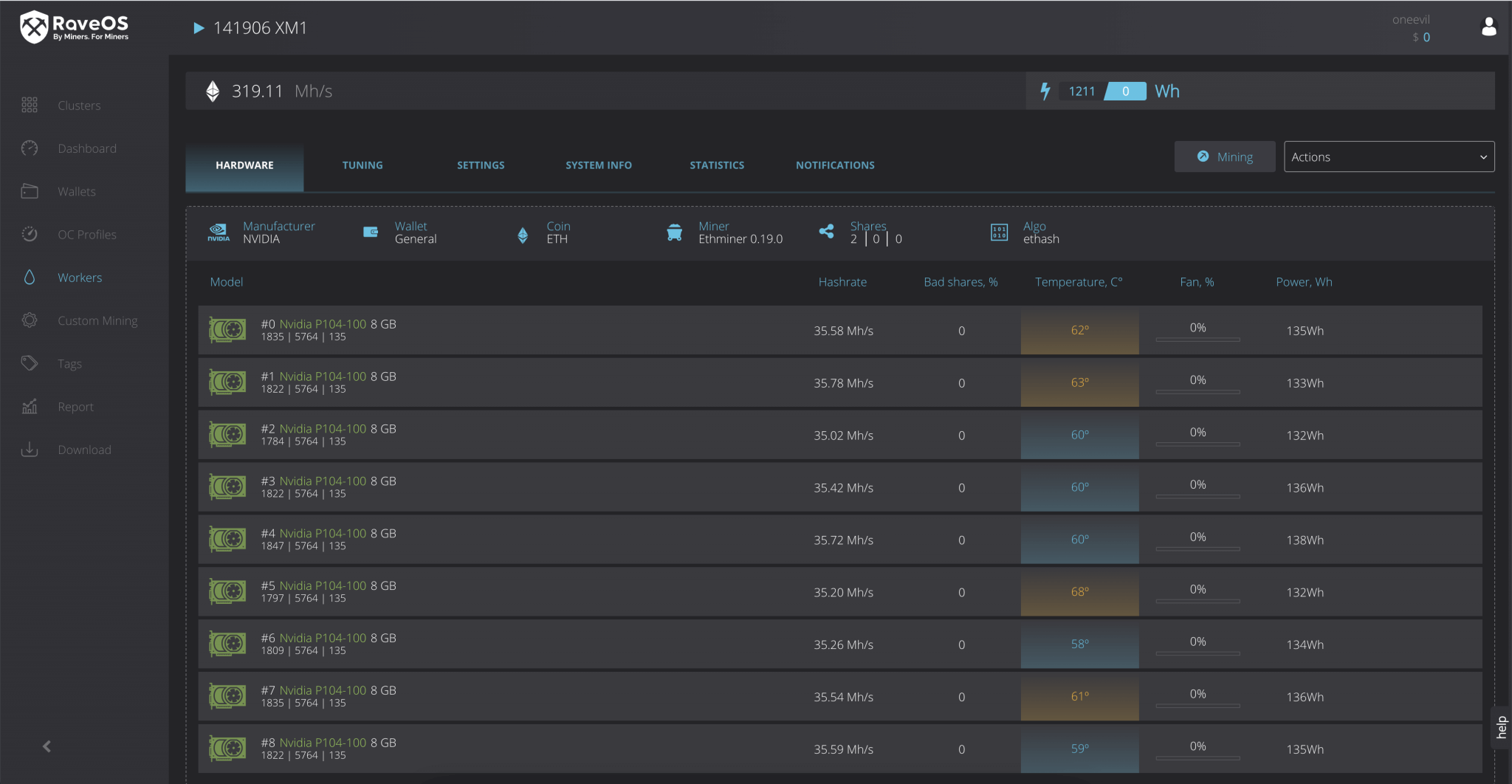The height and width of the screenshot is (784, 1512).
Task: Collapse the sidebar with the chevron arrow
Action: coord(47,746)
